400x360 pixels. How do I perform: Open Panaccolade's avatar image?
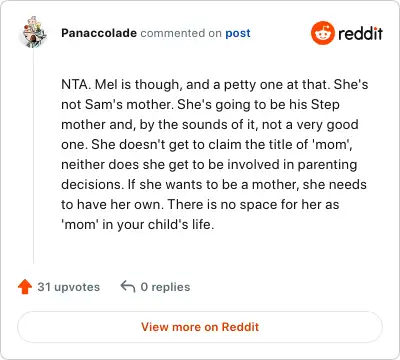point(33,32)
